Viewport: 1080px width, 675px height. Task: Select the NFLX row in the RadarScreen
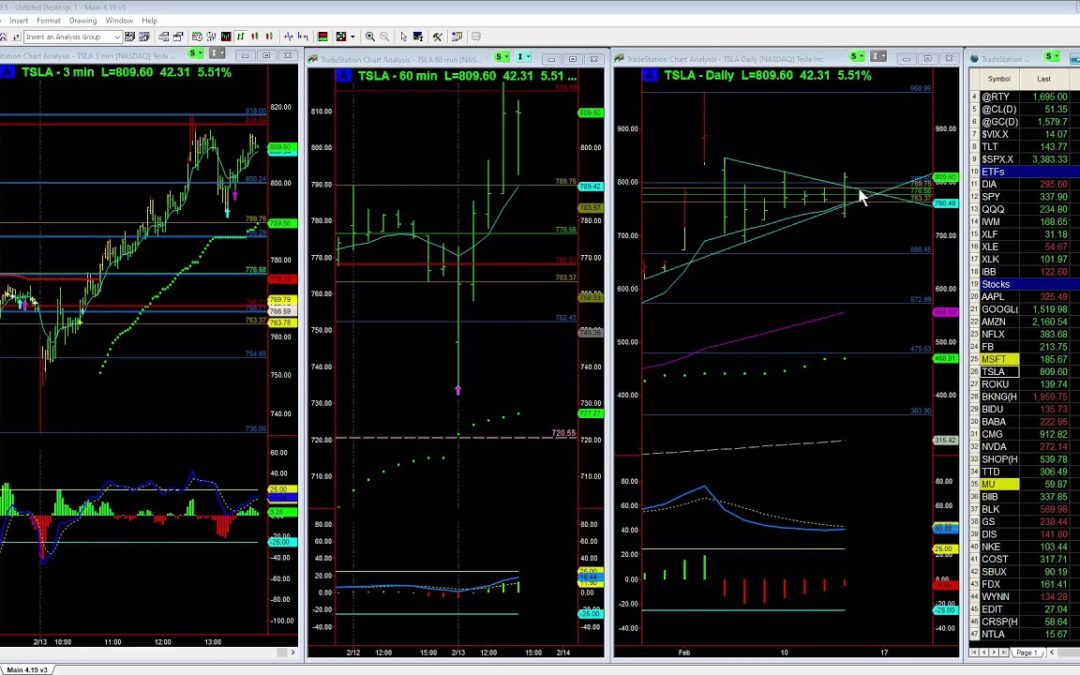[x=1024, y=334]
